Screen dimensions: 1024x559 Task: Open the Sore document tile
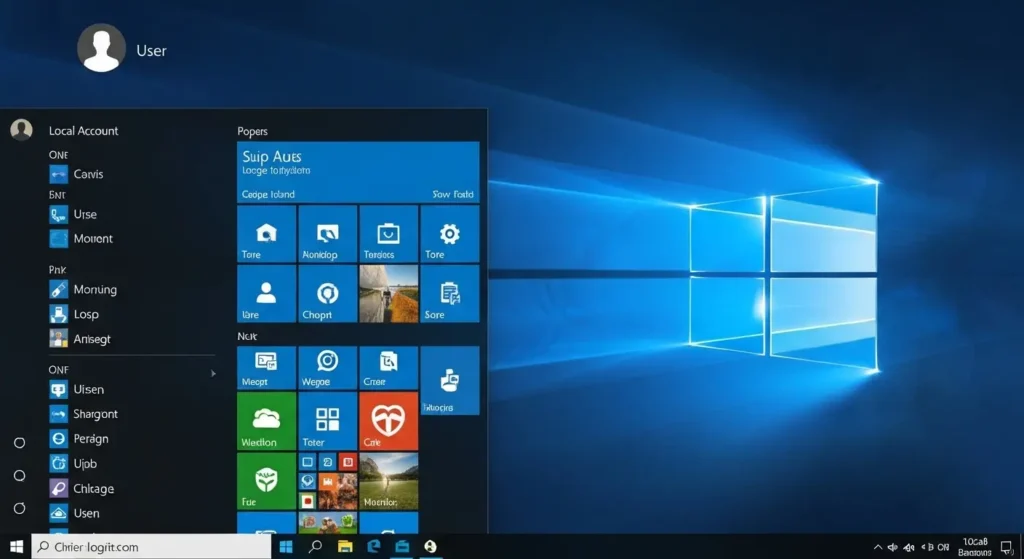(450, 294)
